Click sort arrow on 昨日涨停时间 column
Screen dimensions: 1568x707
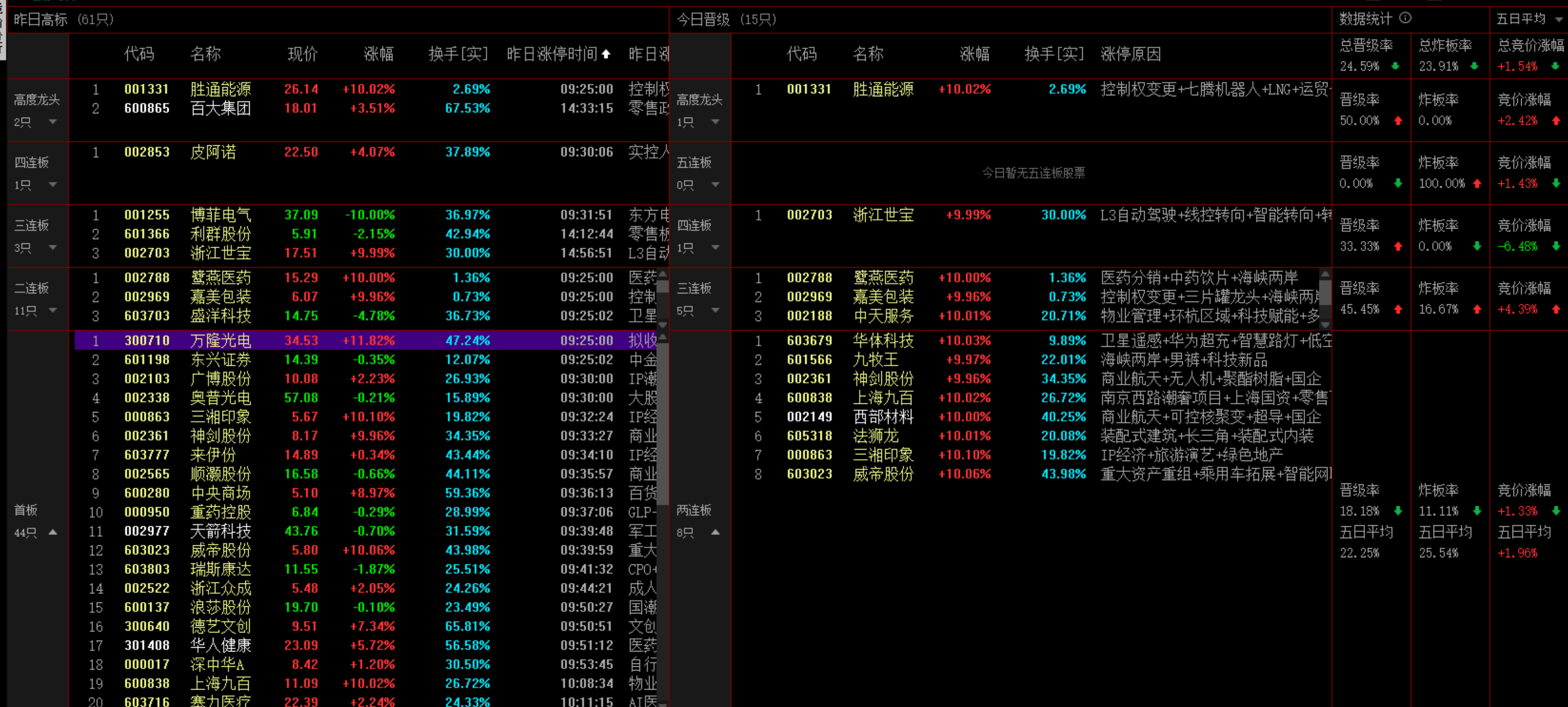pyautogui.click(x=606, y=53)
